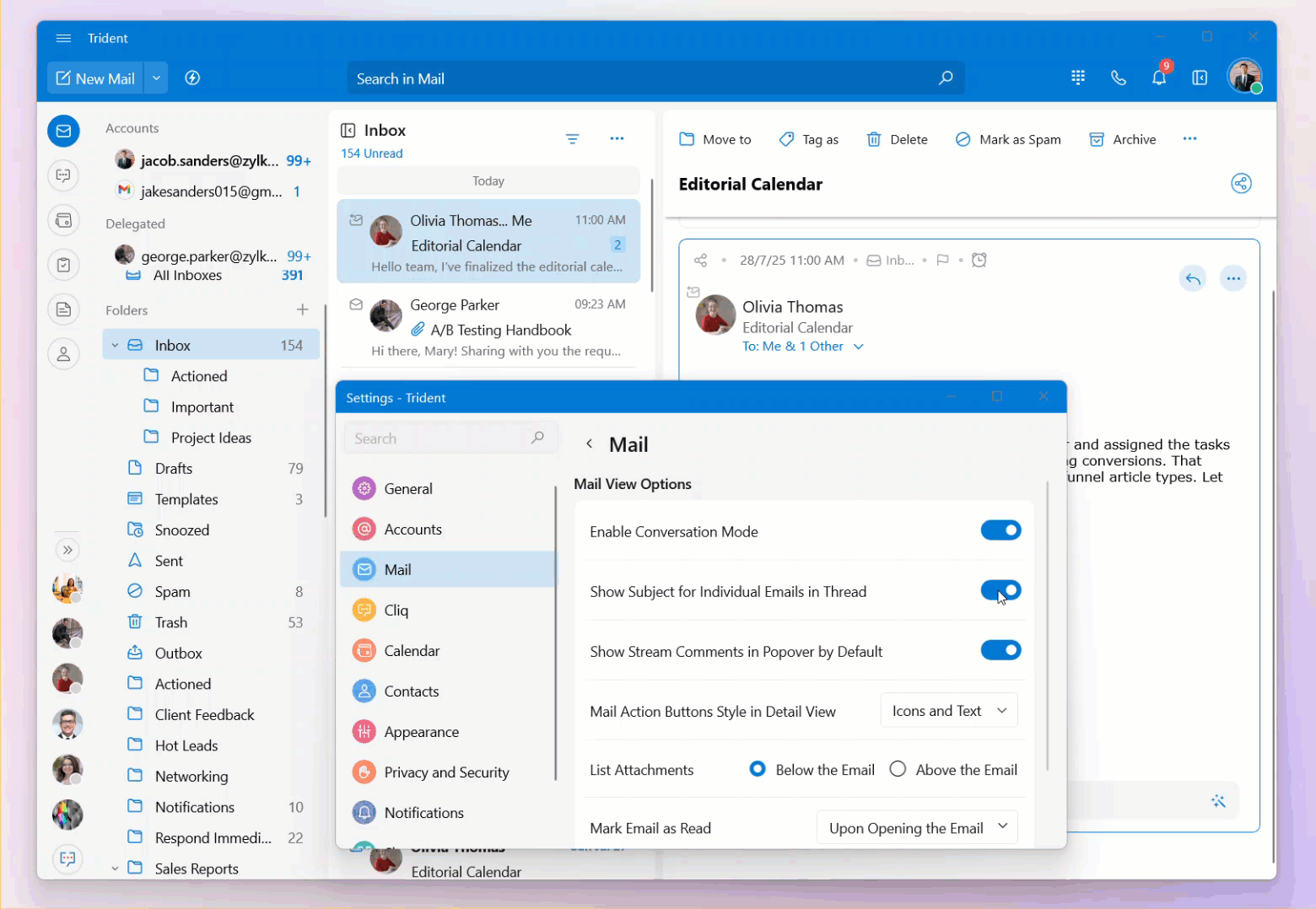Click the reply arrow button in email
The height and width of the screenshot is (909, 1316).
click(x=1193, y=278)
